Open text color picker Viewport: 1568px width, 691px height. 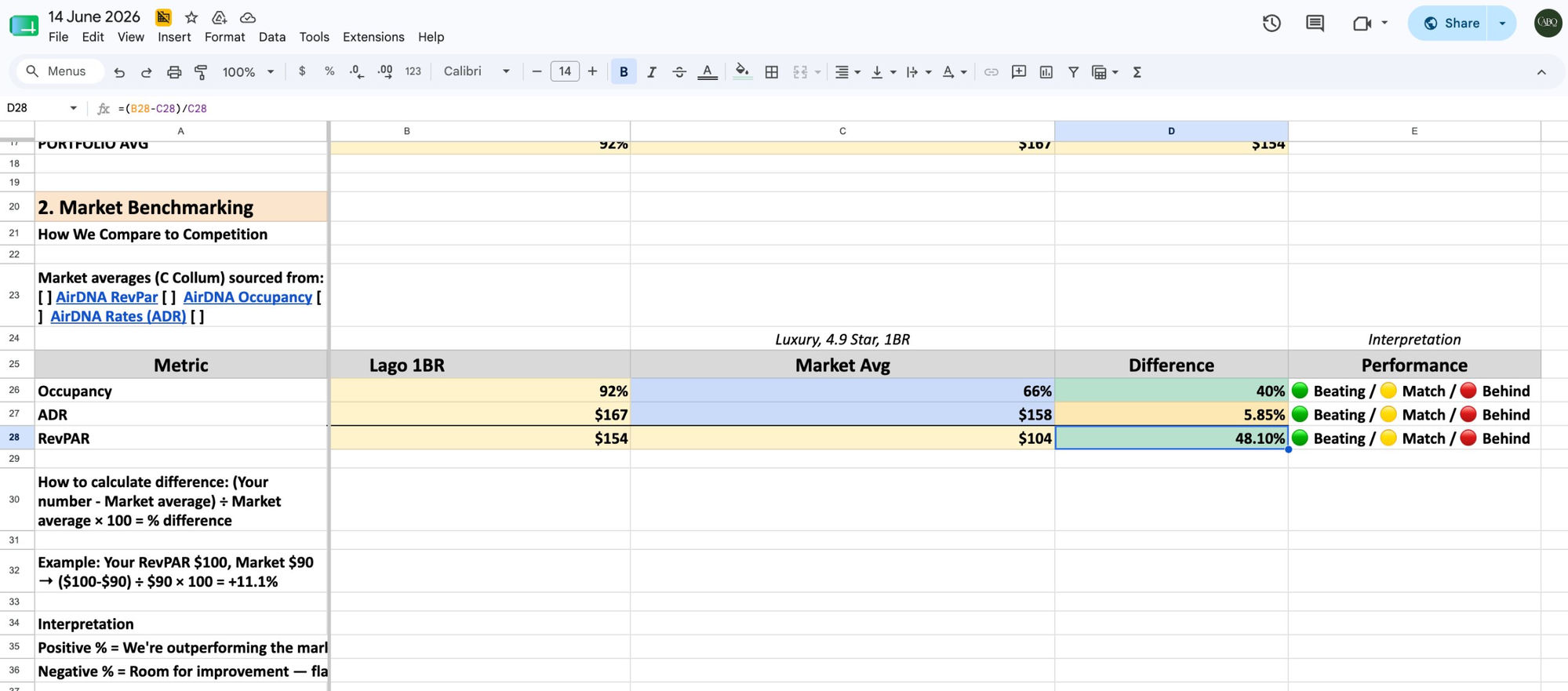tap(708, 72)
